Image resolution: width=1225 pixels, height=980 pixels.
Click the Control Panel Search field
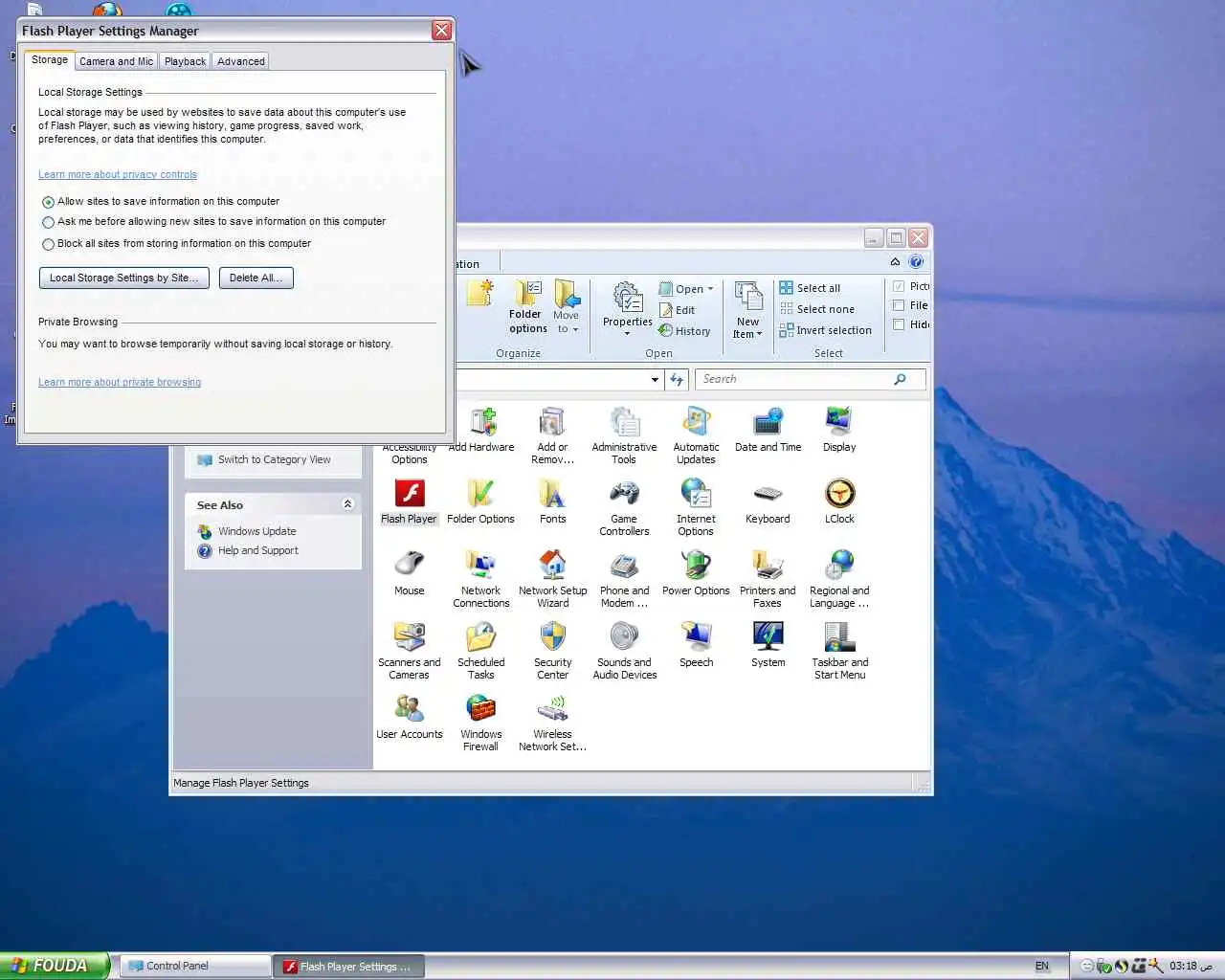810,379
